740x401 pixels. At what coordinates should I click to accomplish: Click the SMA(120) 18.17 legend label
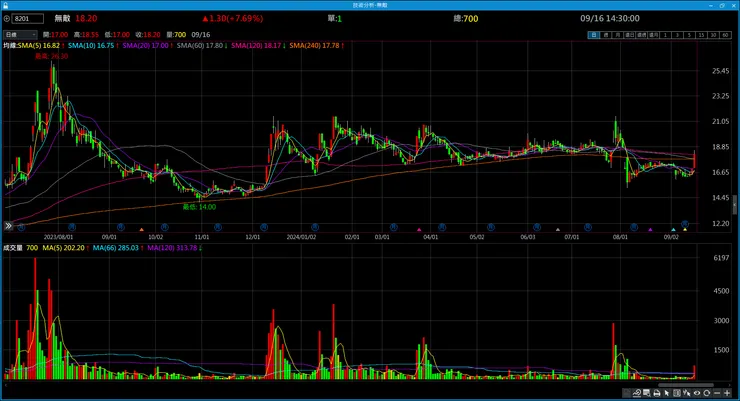(x=256, y=46)
